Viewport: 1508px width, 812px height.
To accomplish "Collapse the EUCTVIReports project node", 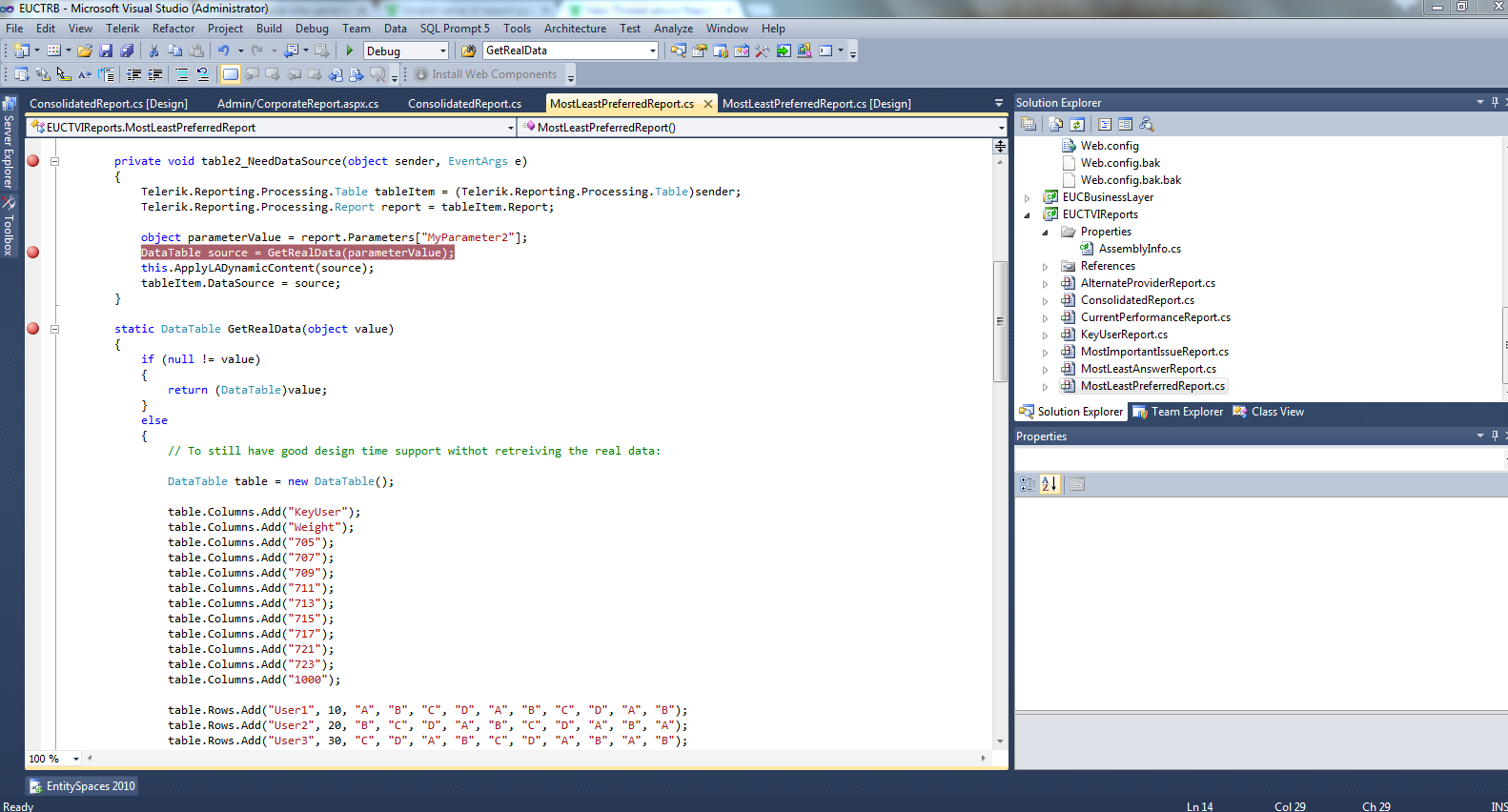I will [x=1027, y=215].
